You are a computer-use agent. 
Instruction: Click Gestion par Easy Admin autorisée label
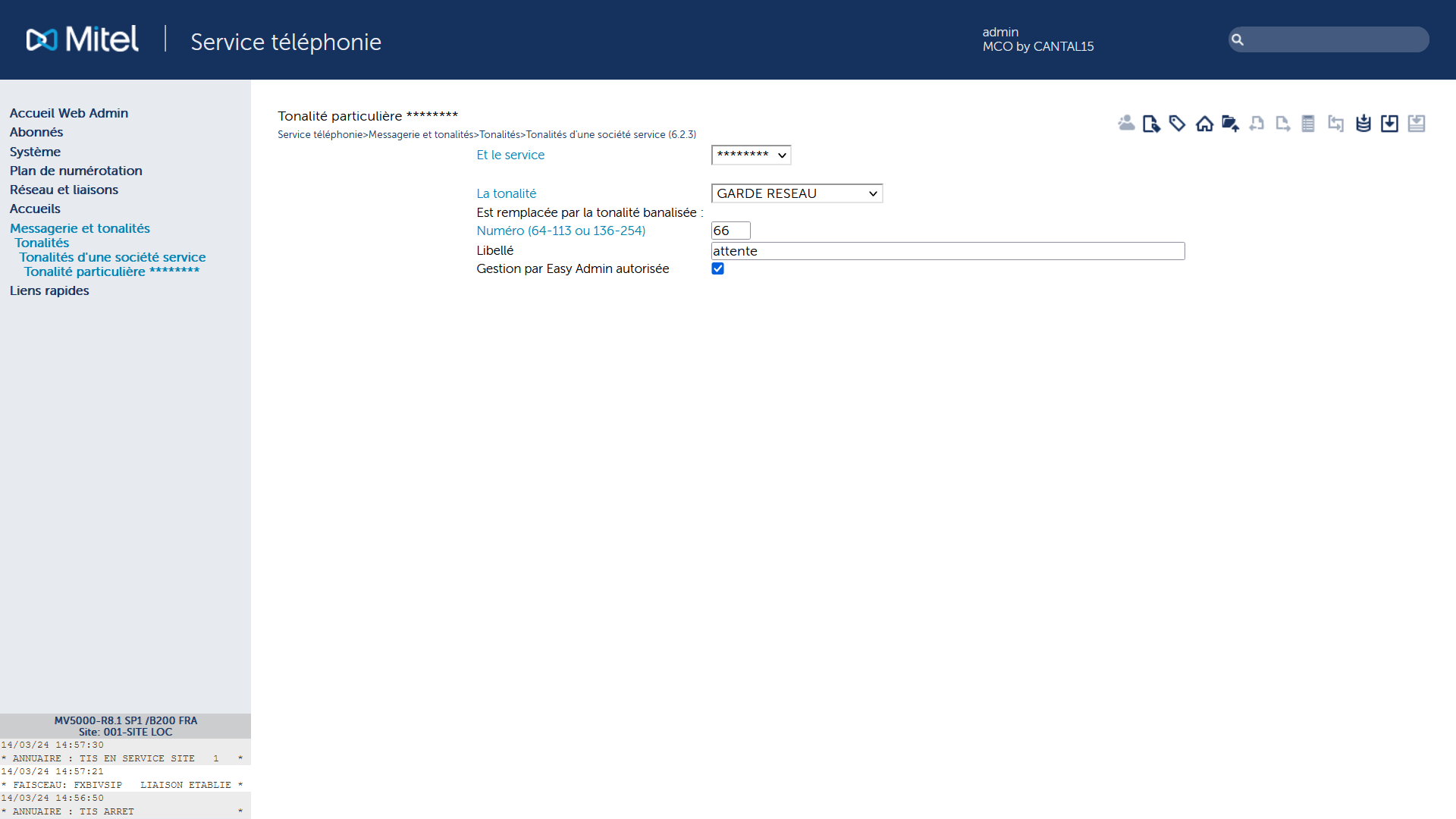[x=573, y=268]
